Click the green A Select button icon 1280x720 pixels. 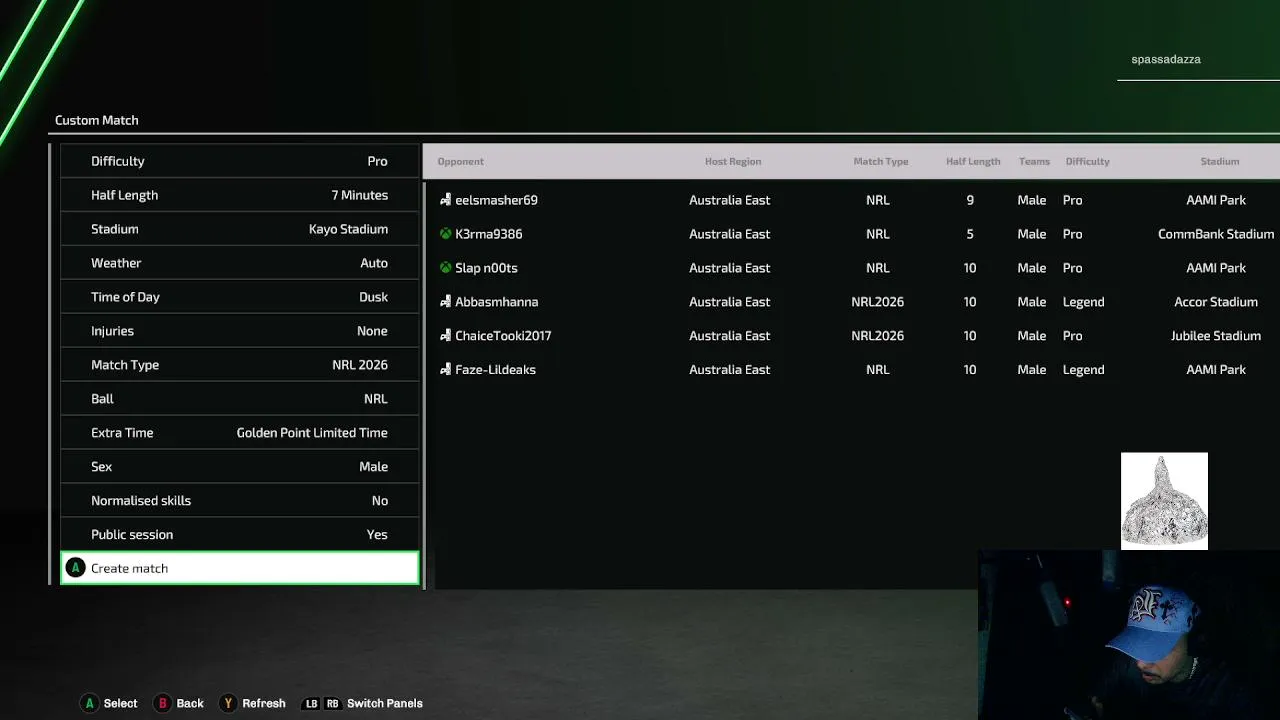coord(89,703)
